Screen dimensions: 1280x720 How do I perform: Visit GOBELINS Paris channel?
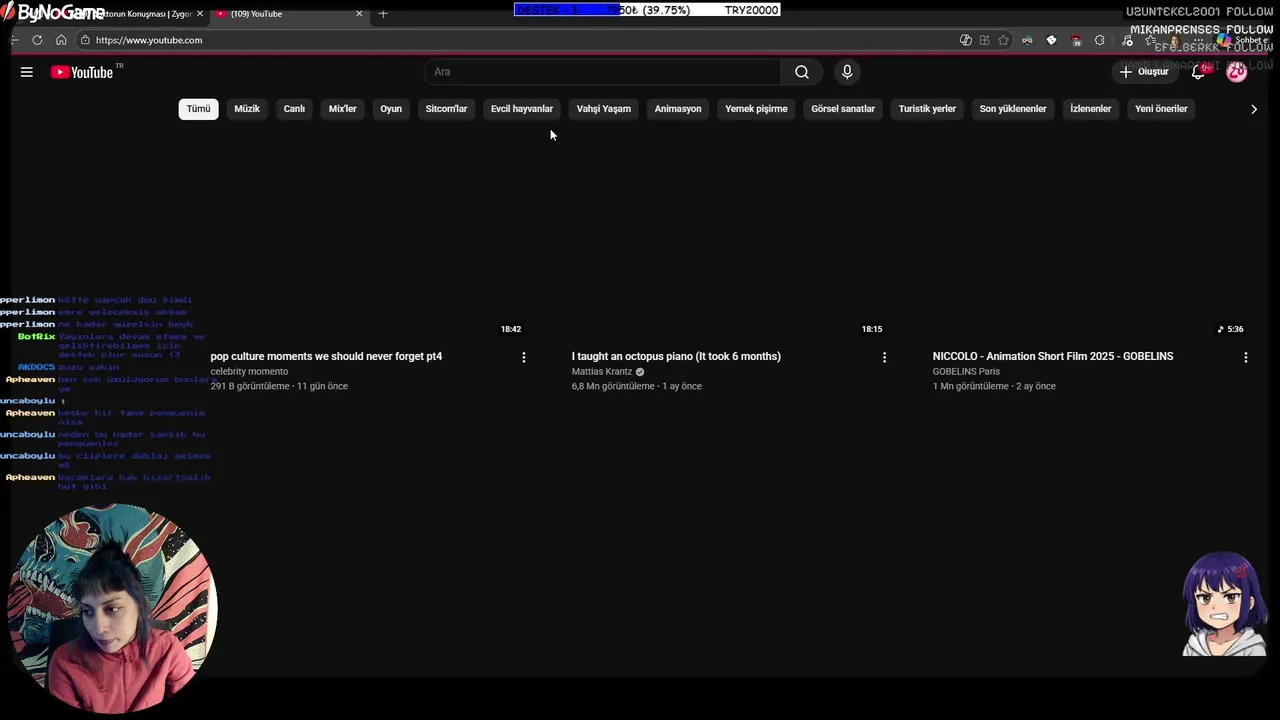(x=966, y=372)
